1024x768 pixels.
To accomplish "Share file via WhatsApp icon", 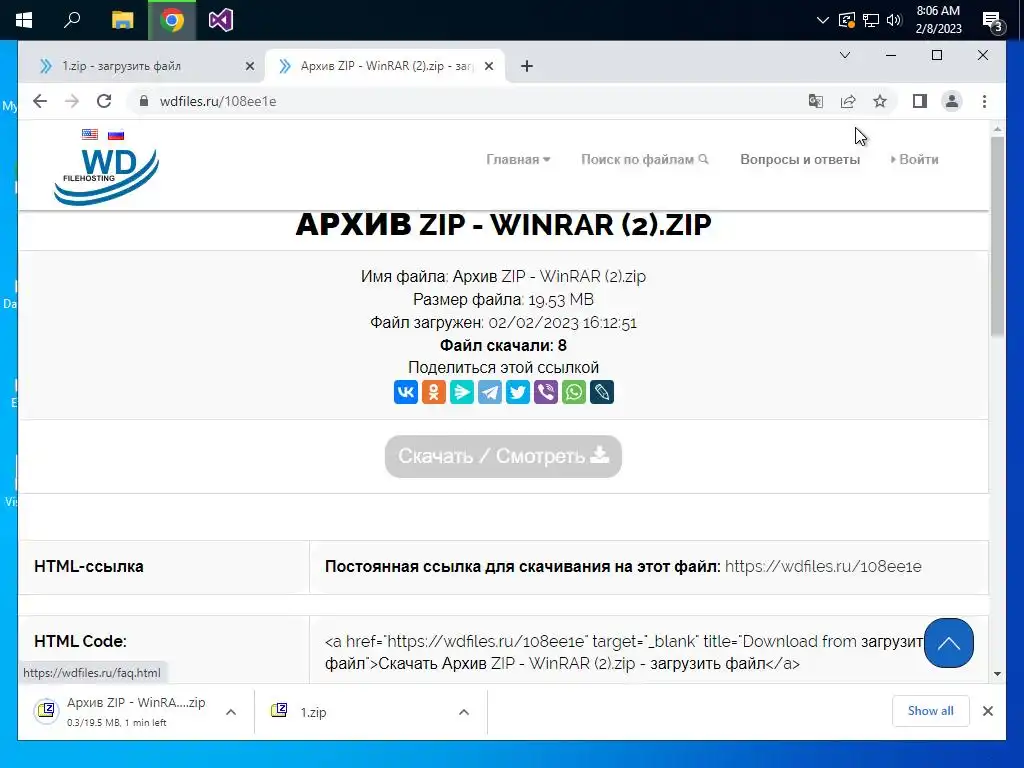I will click(574, 392).
